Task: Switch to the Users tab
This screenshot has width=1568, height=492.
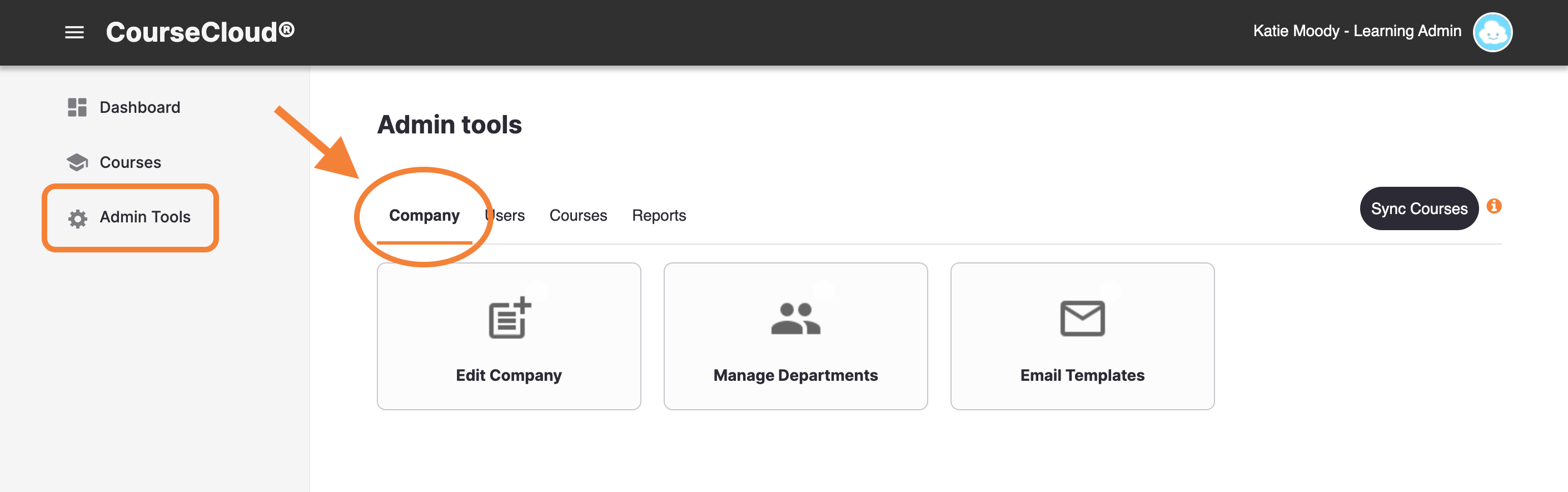Action: (x=505, y=216)
